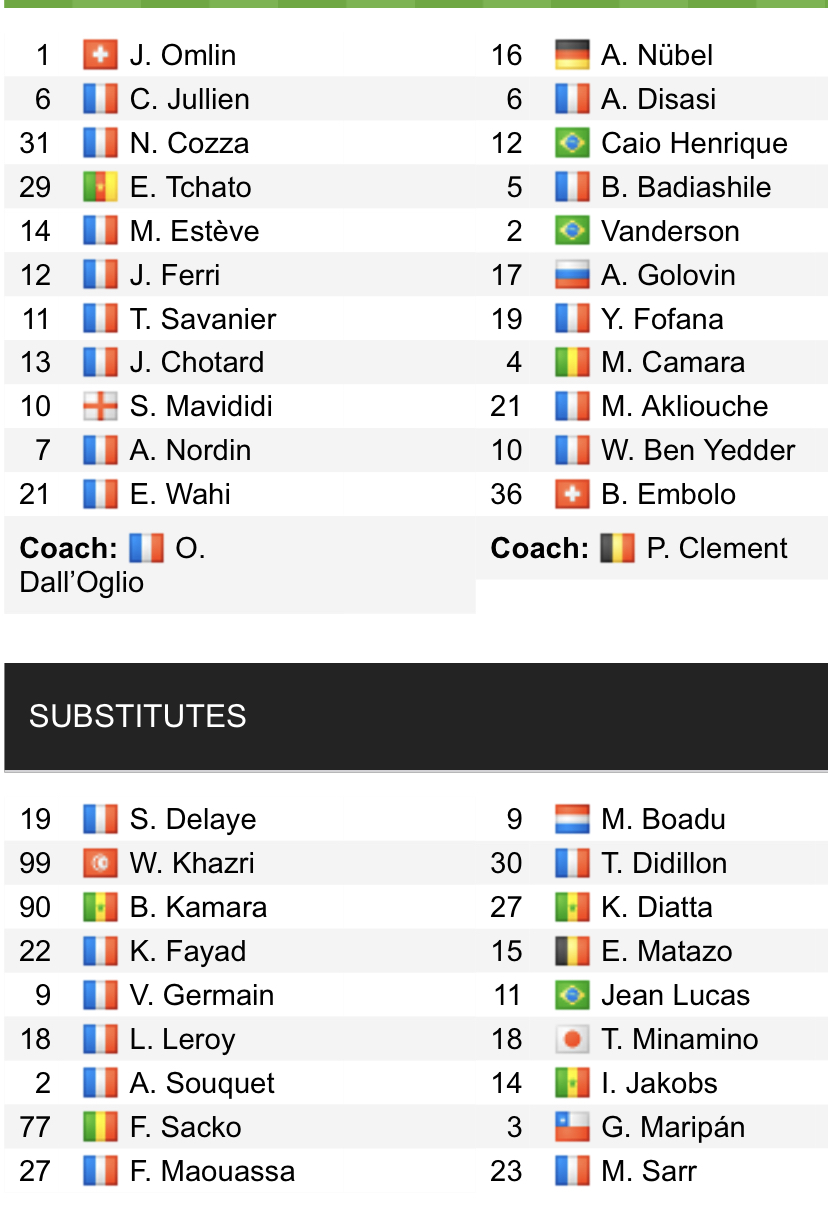Viewport: 828px width, 1210px height.
Task: Click the Chilean flag next to G. Maripán
Action: coord(572,1127)
